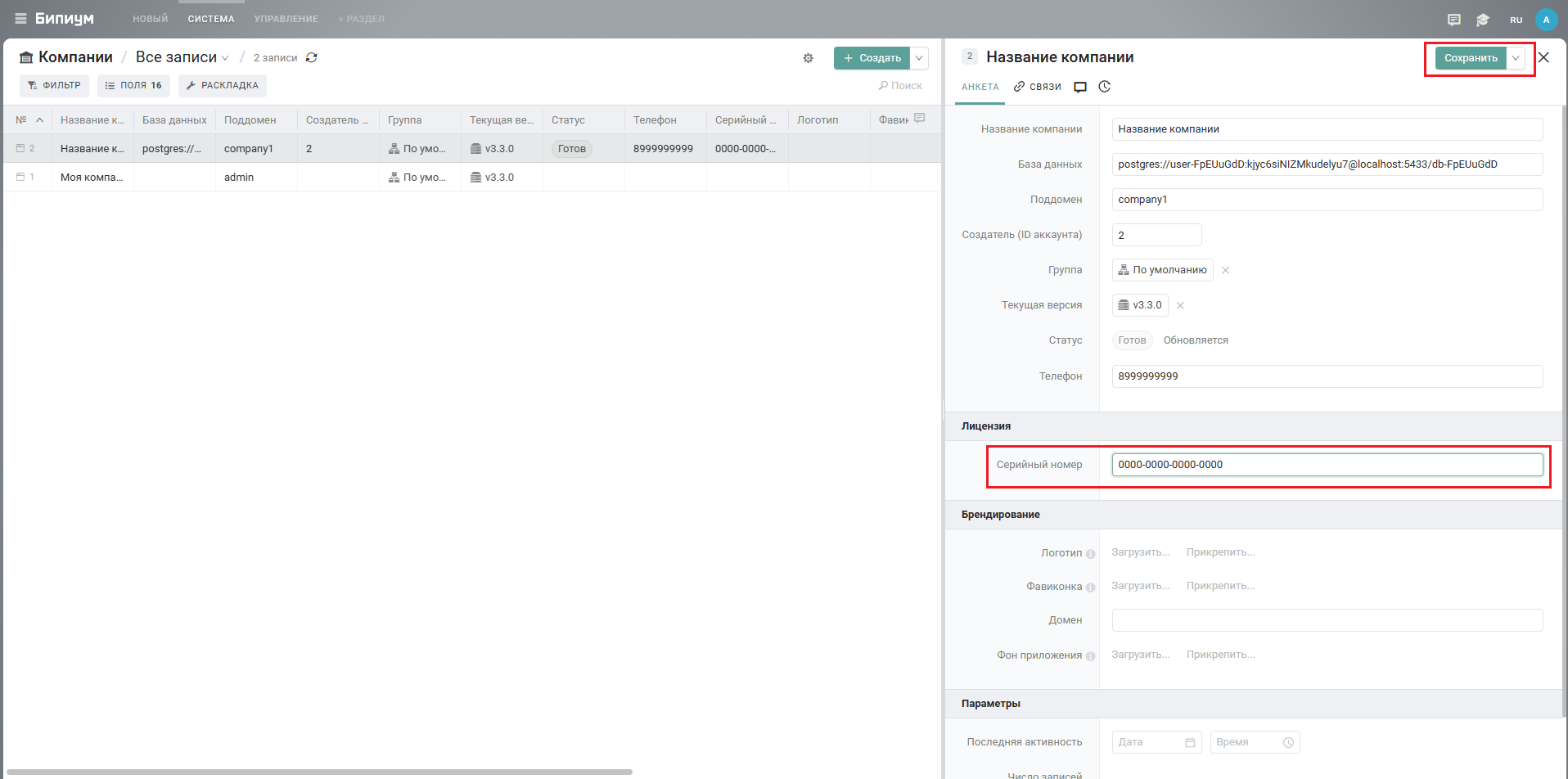Focus the Поддомен input field
Screen dimensions: 1568x779
(1327, 200)
